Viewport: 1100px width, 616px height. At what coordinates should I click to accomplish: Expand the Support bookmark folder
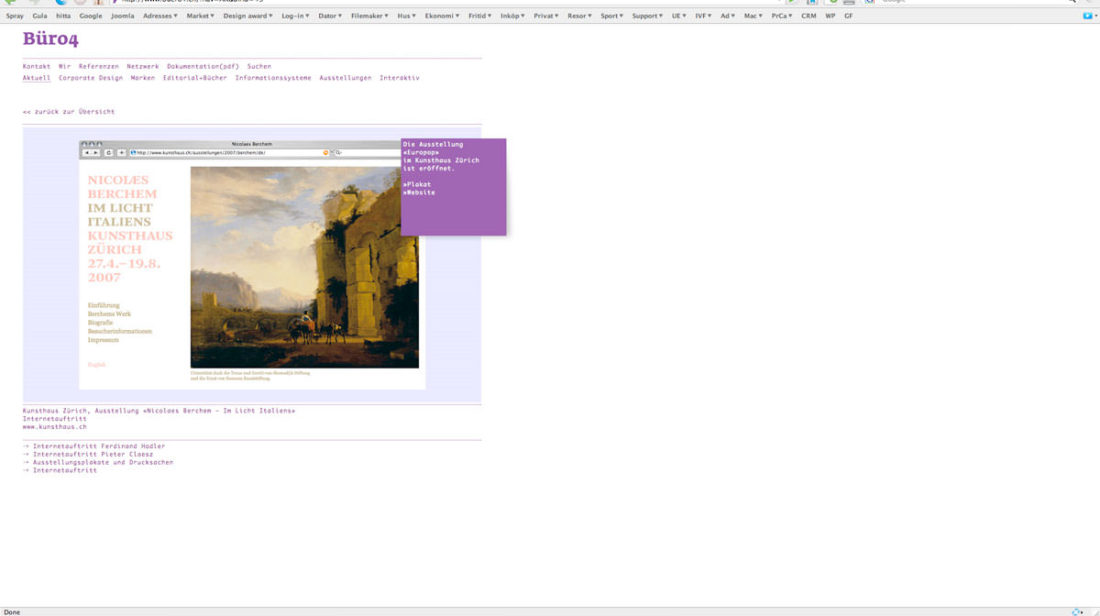[x=647, y=15]
